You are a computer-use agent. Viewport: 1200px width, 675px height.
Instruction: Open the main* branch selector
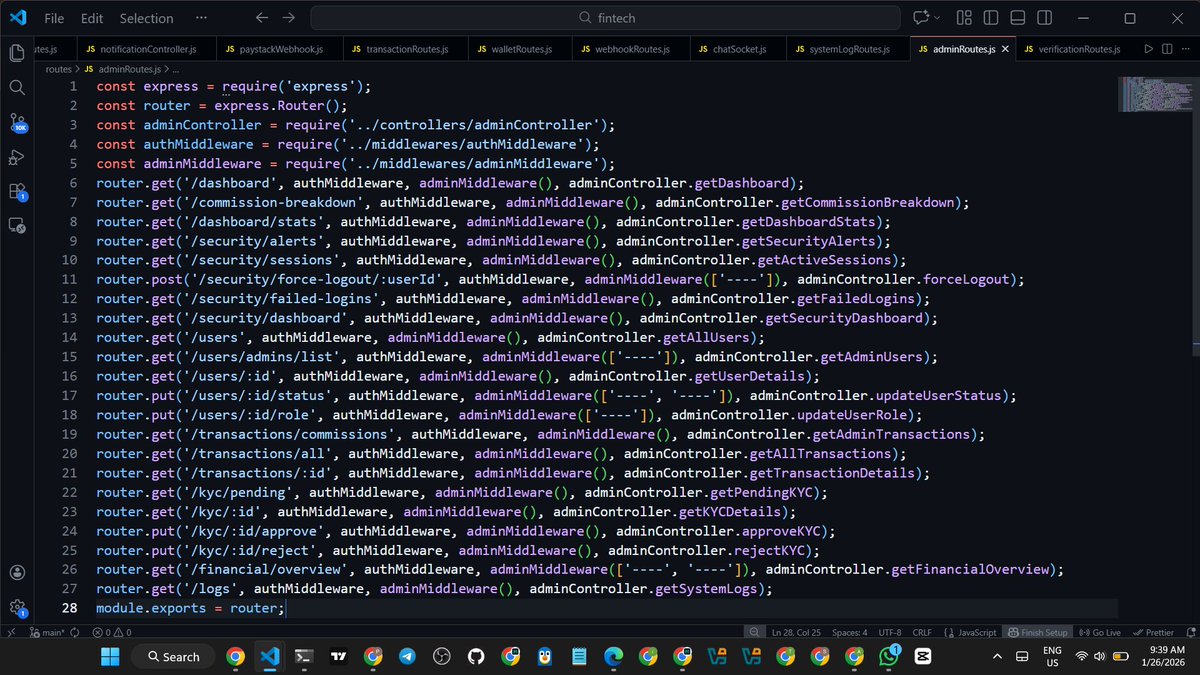tap(50, 632)
